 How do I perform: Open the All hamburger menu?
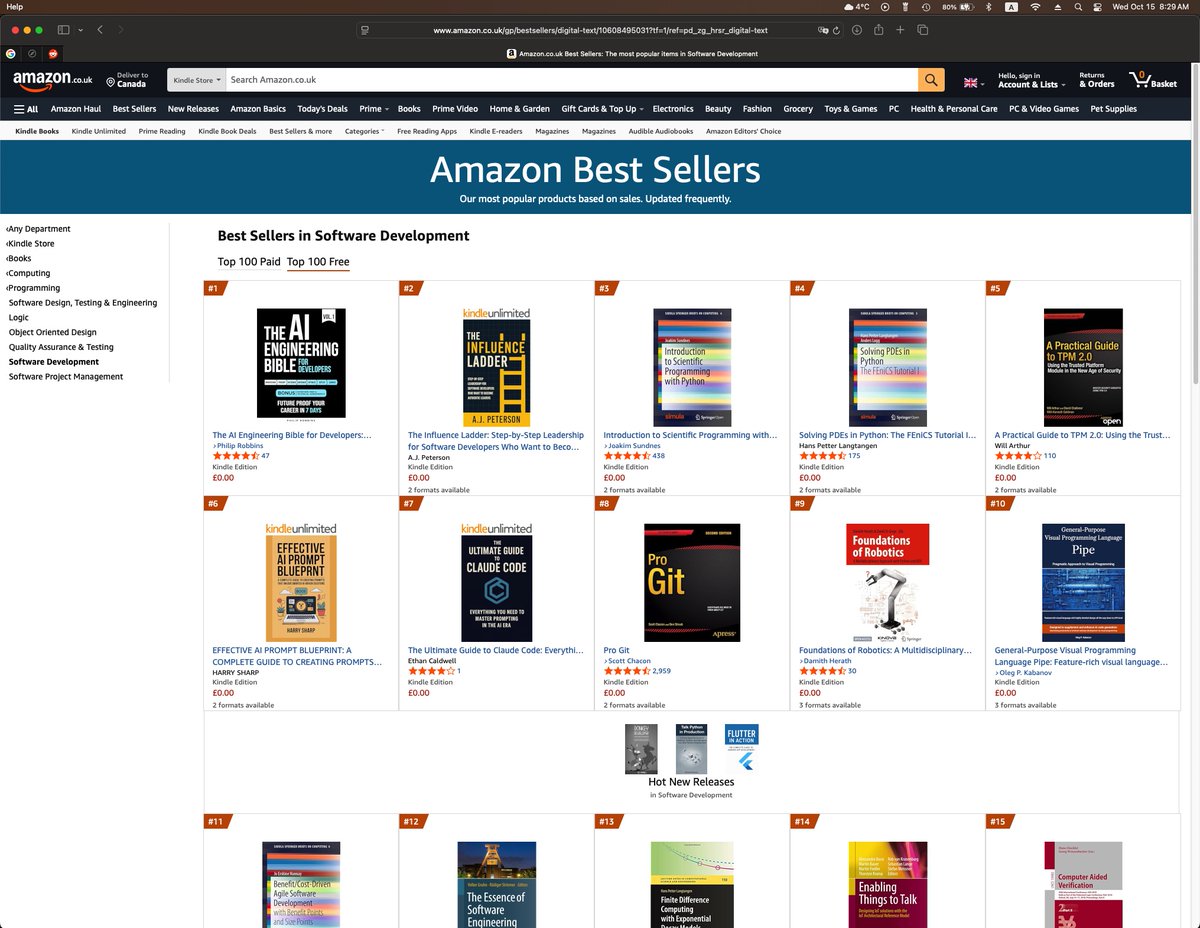tap(26, 109)
